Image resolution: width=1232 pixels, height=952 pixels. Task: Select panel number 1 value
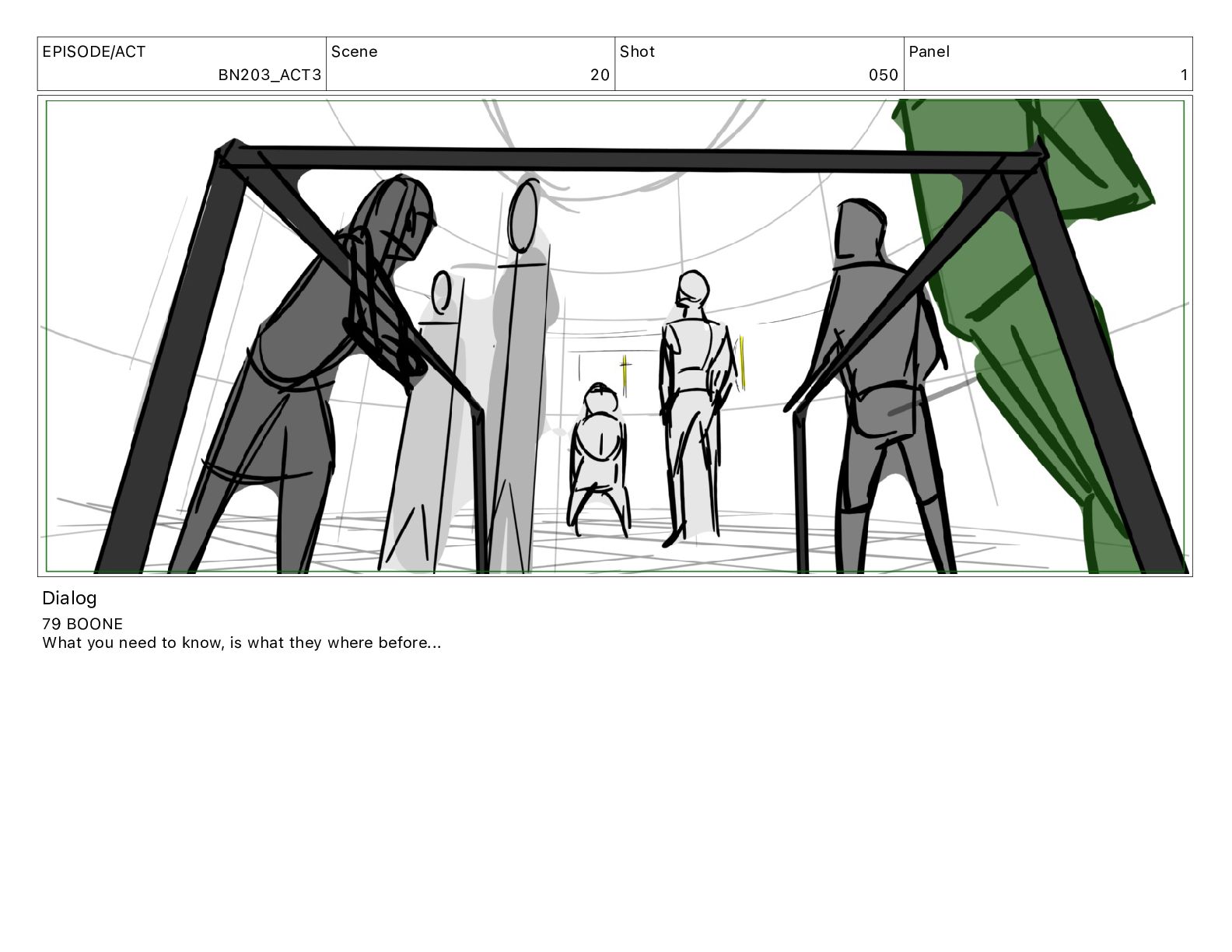pos(1184,75)
